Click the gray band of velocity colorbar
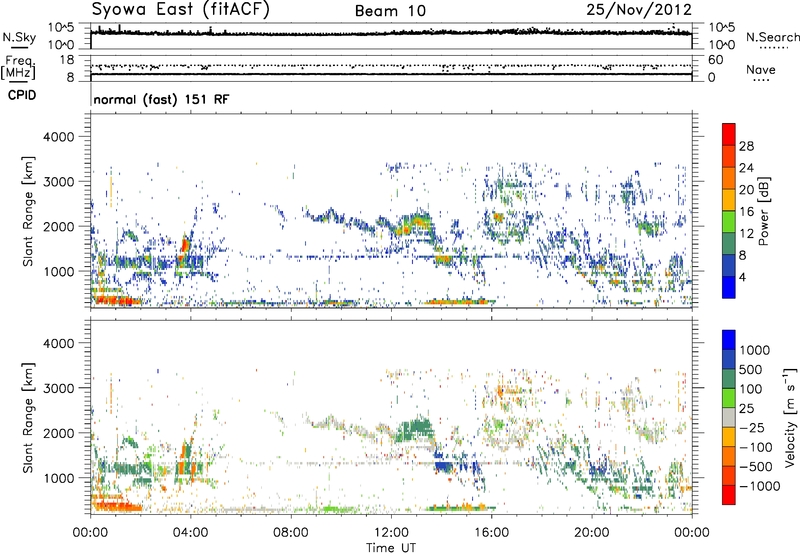Viewport: 800px width, 554px height. (x=729, y=417)
